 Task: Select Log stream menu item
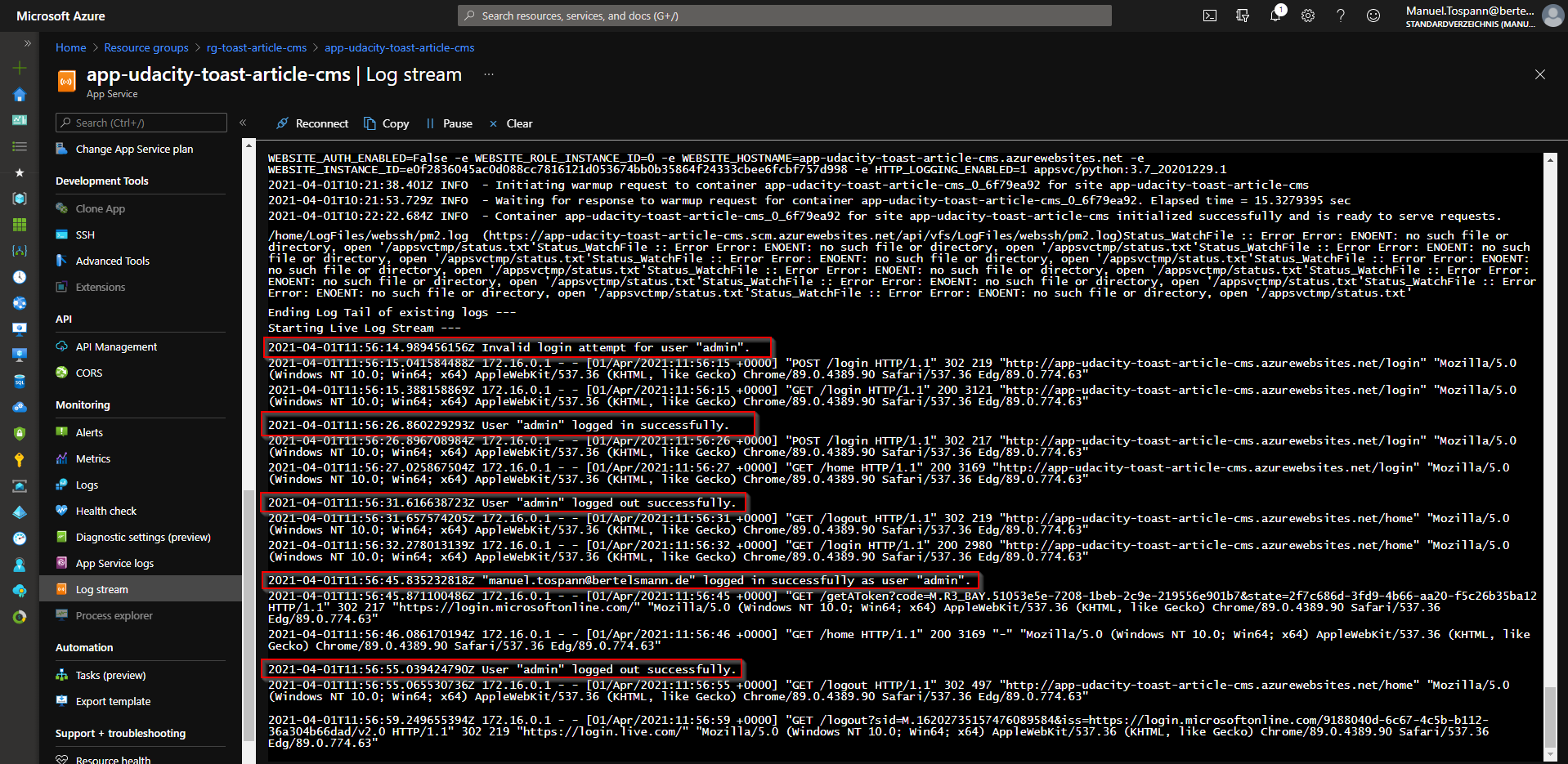141,589
